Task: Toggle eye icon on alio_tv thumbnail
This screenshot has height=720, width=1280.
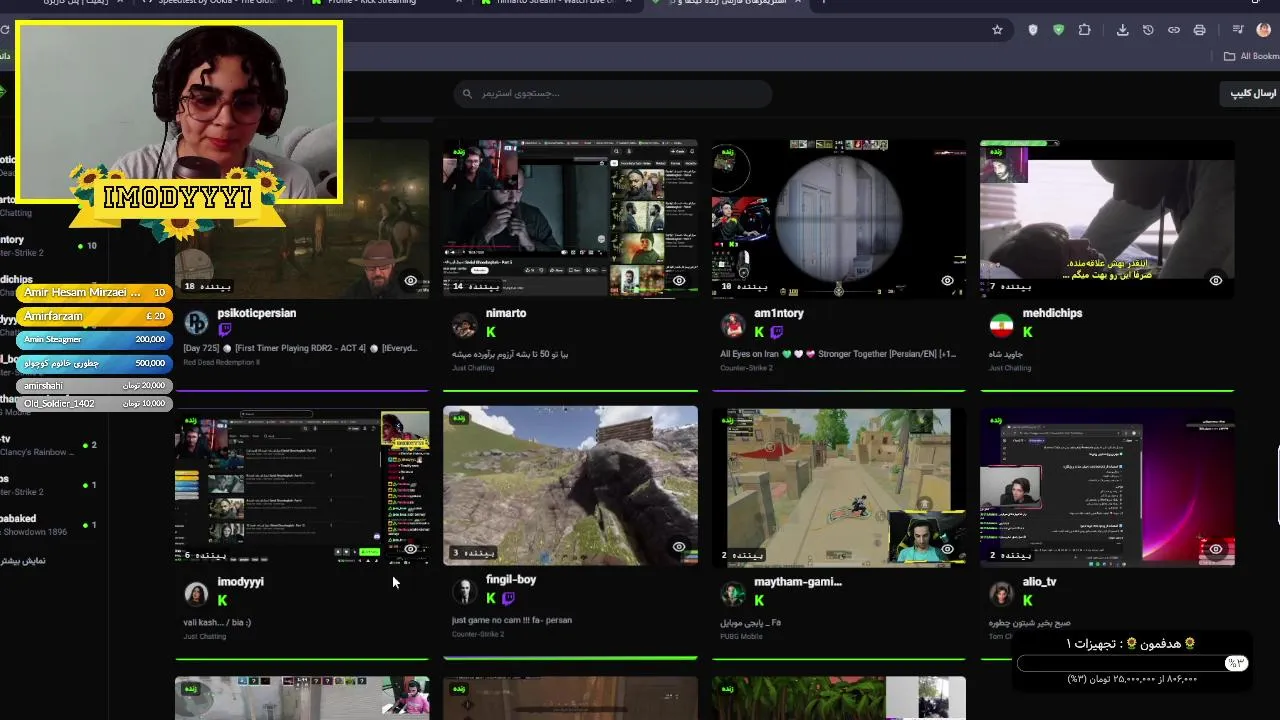Action: click(1216, 549)
